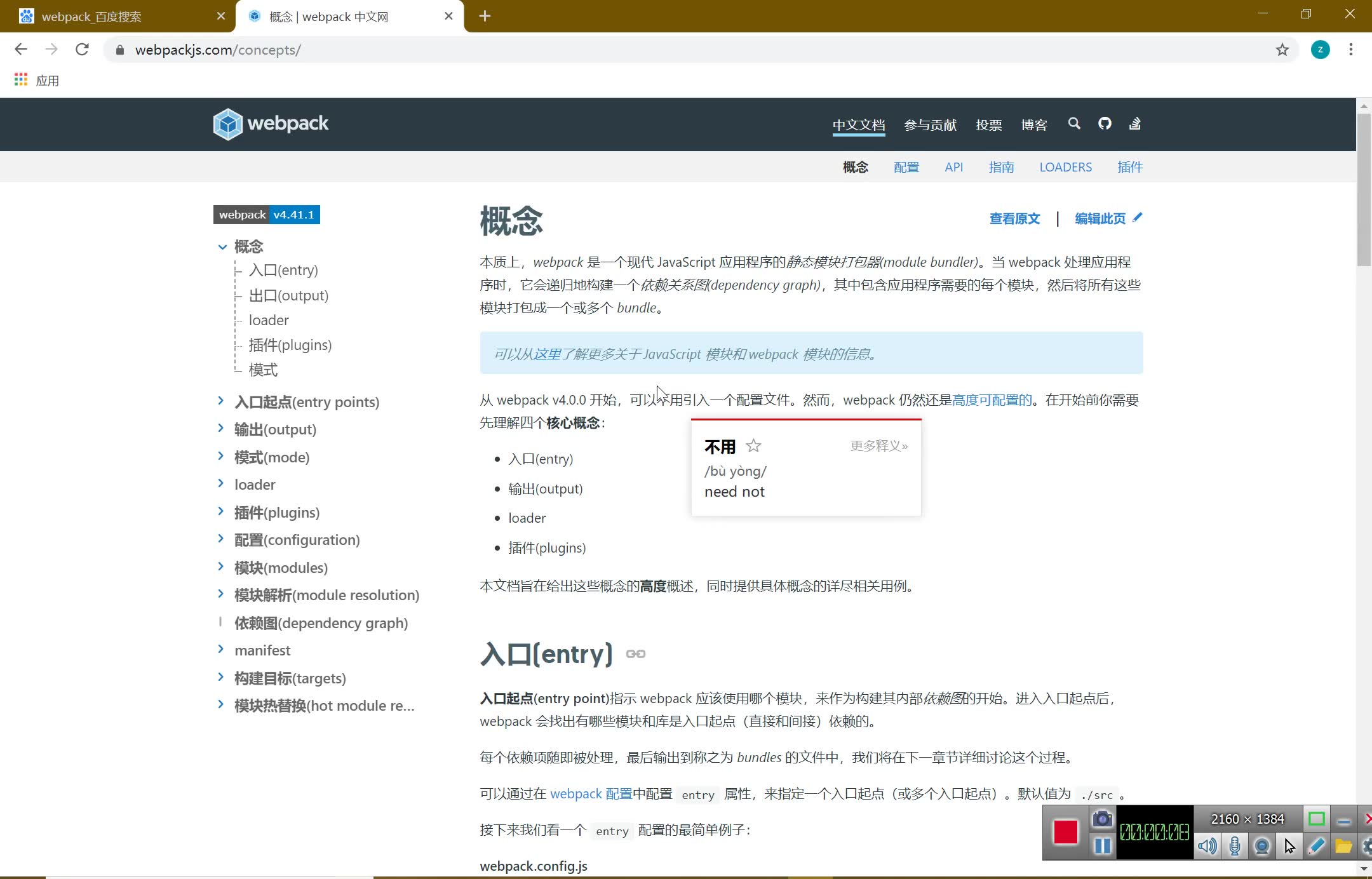Open the Chrome profile avatar
The height and width of the screenshot is (879, 1372).
click(1321, 50)
